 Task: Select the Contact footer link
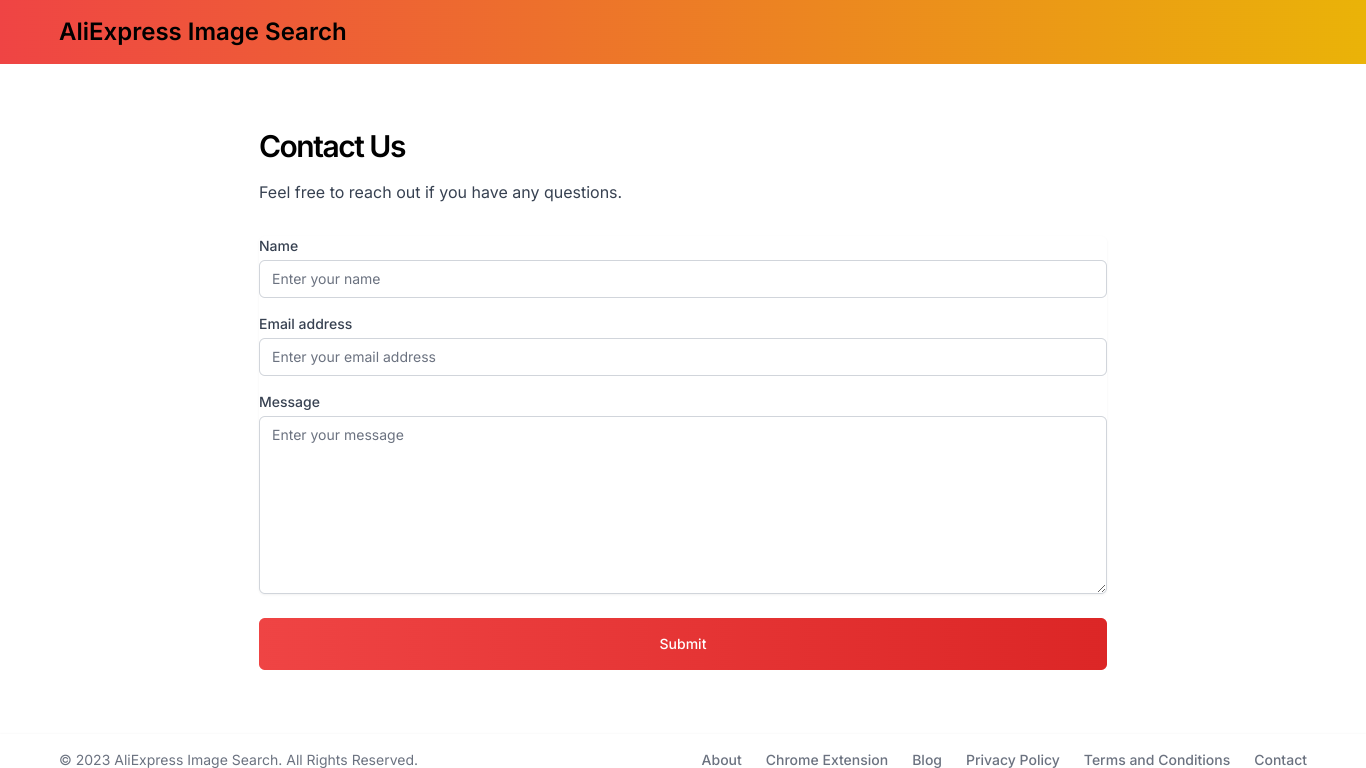click(x=1281, y=760)
